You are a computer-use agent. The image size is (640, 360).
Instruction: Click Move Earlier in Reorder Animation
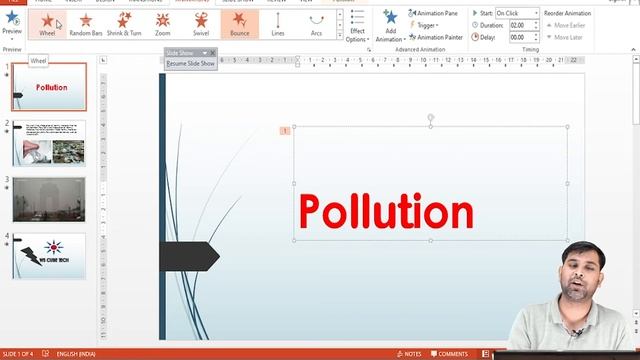click(x=566, y=25)
